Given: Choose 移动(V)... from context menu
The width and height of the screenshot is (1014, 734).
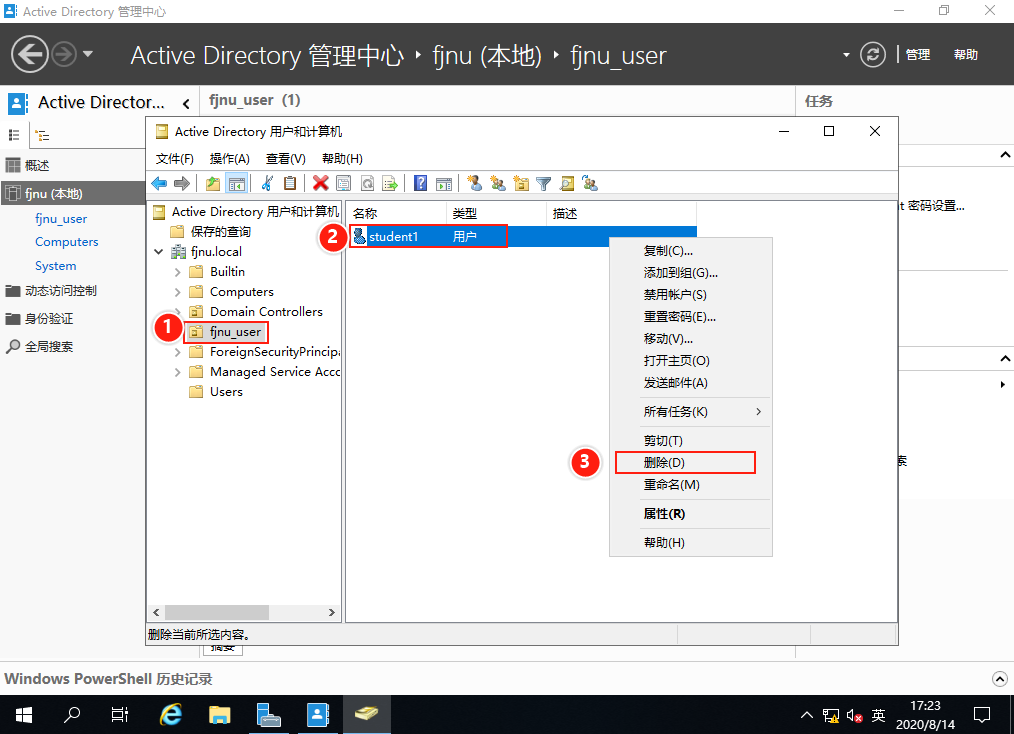Looking at the screenshot, I should (691, 339).
